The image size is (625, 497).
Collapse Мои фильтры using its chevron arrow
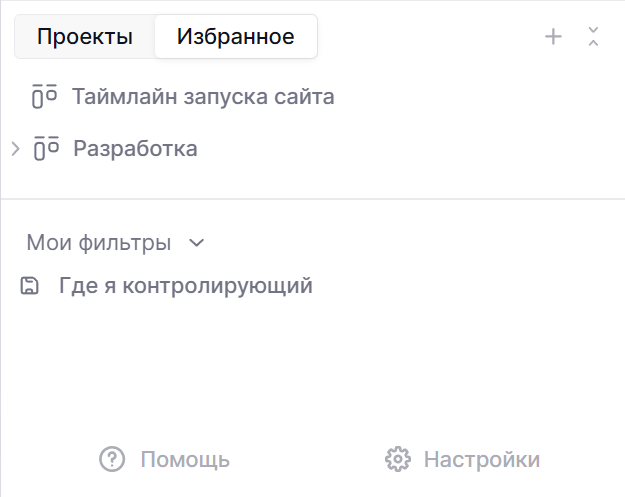coord(197,242)
